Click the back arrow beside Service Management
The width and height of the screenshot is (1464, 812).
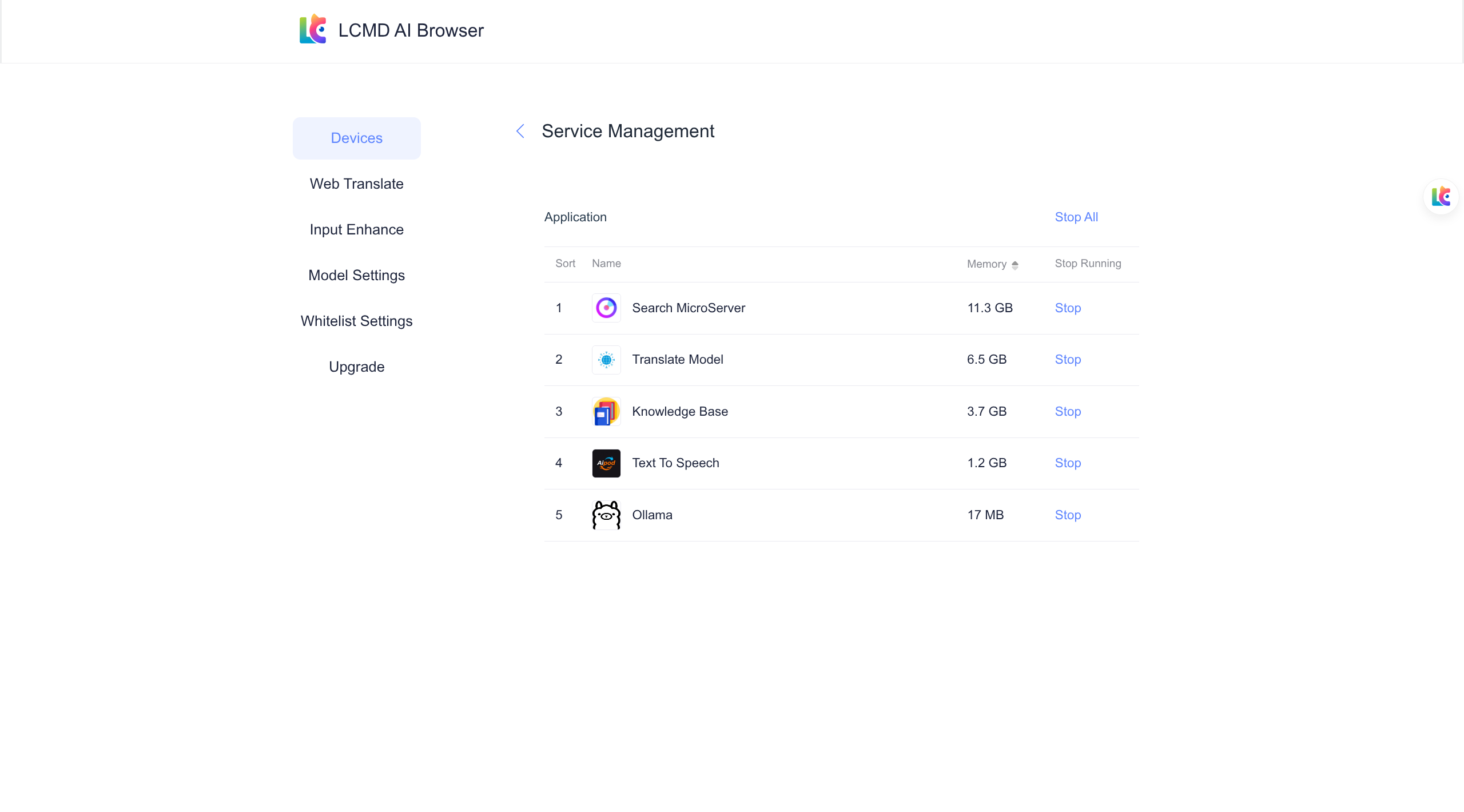[520, 132]
